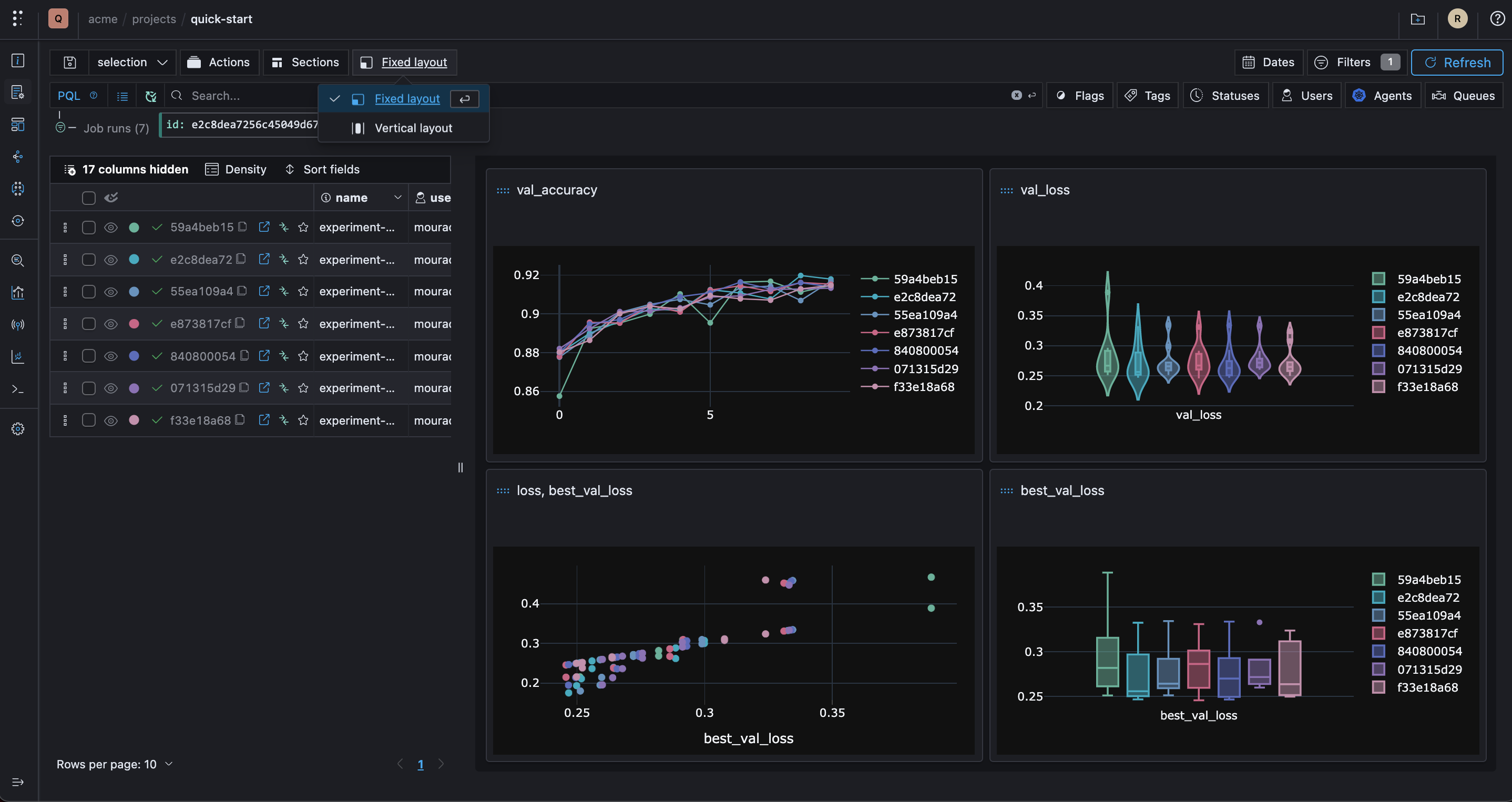1512x802 pixels.
Task: Select checkbox for run e2c8dea72
Action: (89, 260)
